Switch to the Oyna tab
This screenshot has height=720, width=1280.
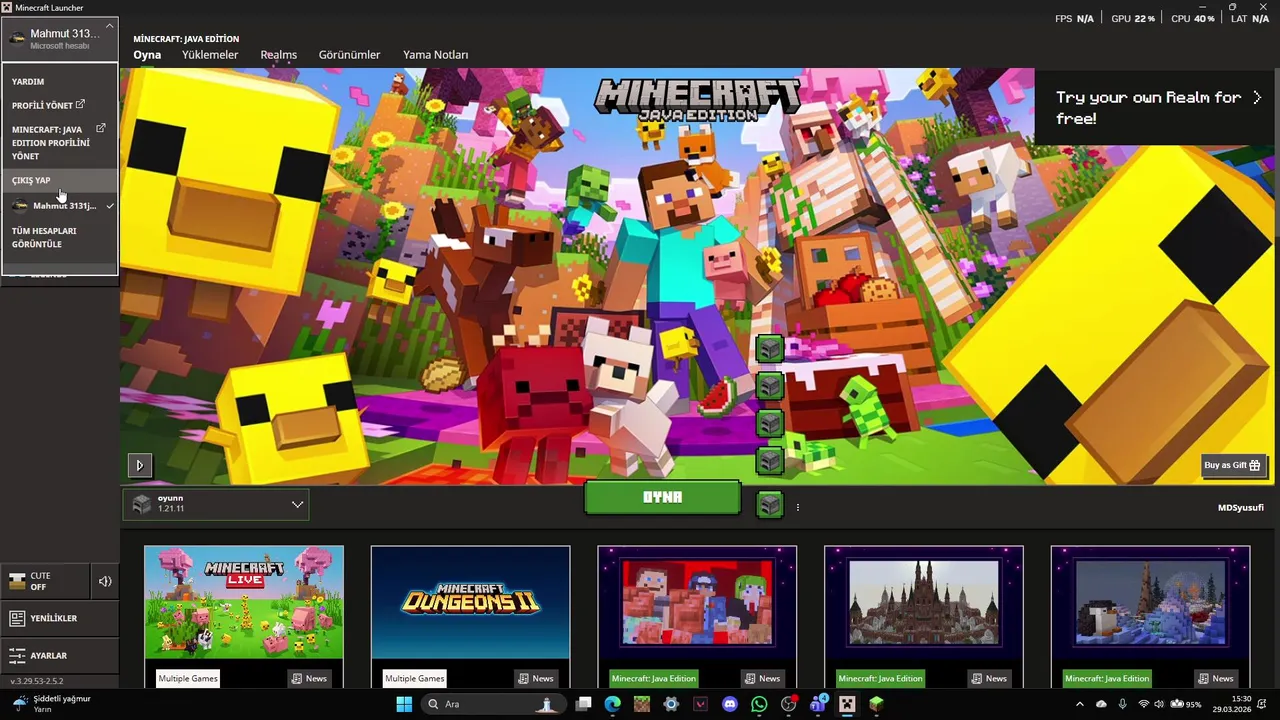[x=147, y=55]
